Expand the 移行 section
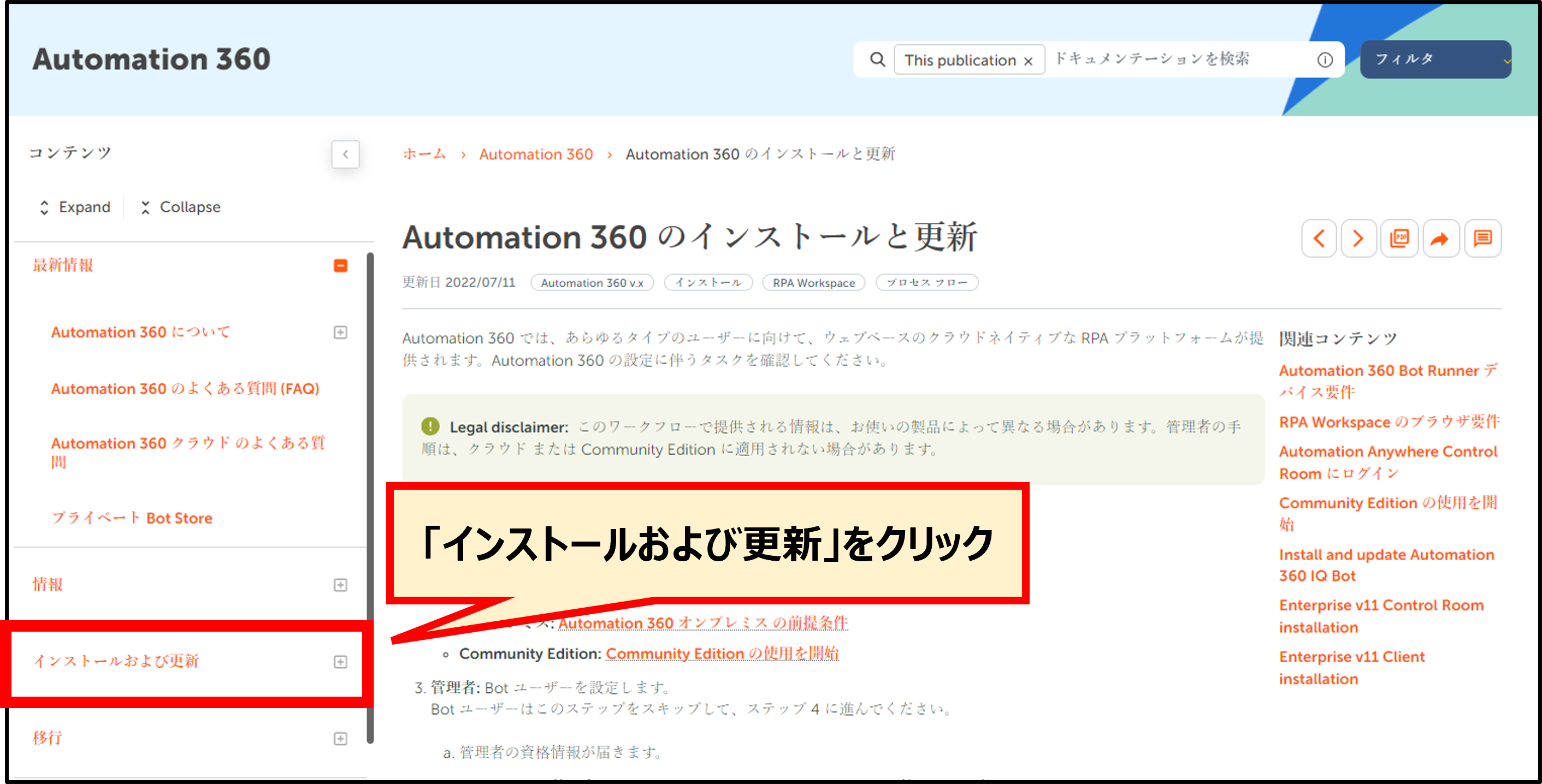The image size is (1542, 784). point(341,739)
